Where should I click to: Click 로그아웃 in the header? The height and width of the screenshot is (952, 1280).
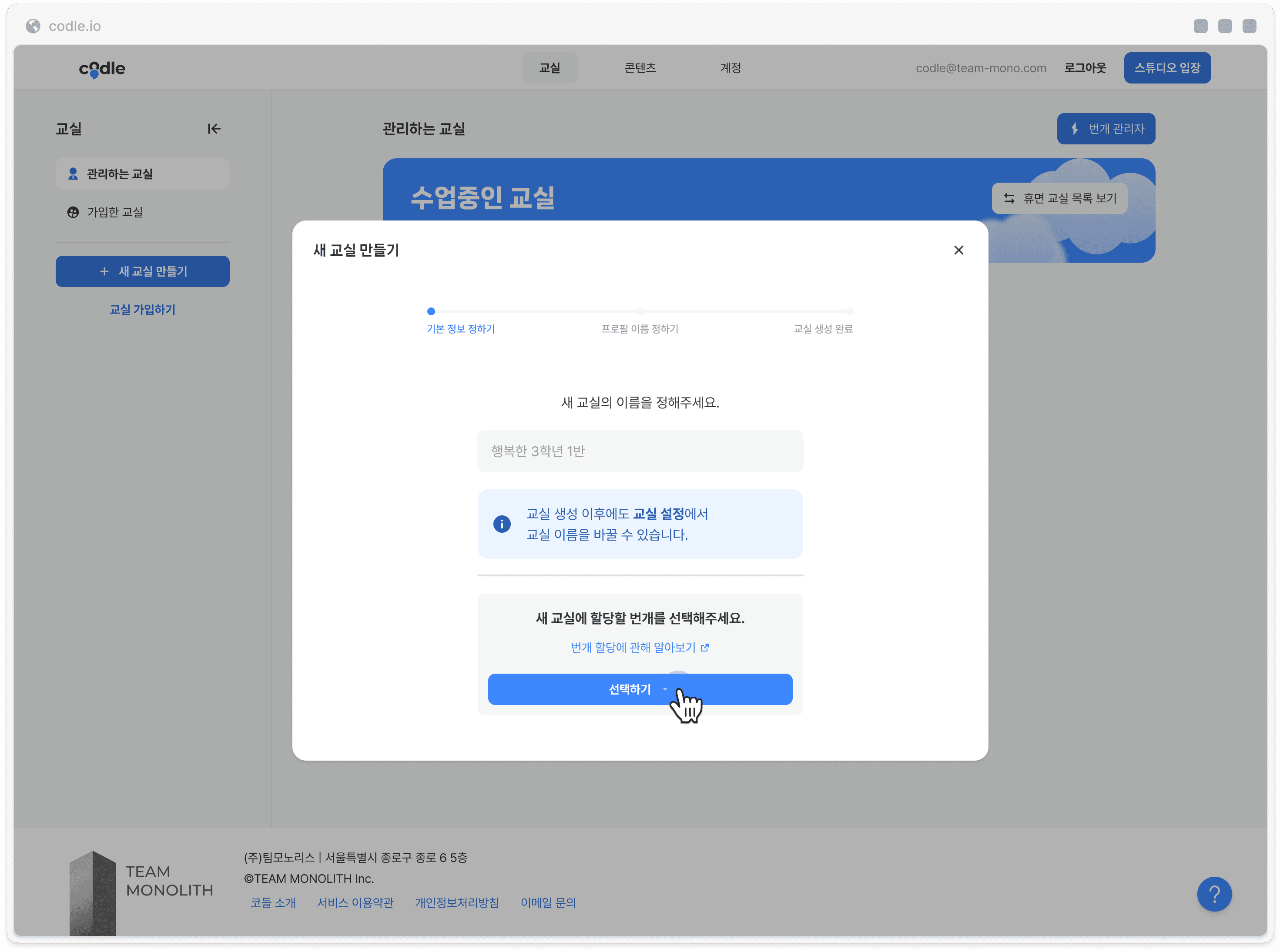tap(1085, 68)
